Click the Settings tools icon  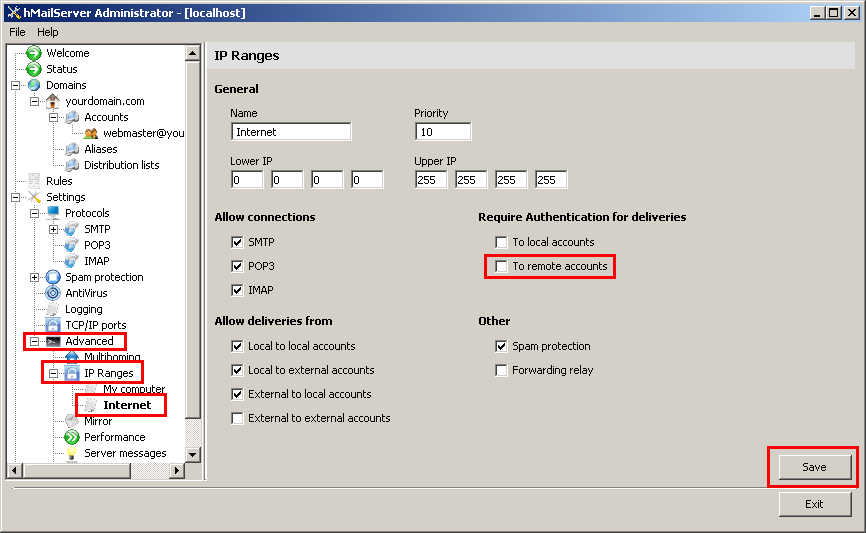point(34,197)
